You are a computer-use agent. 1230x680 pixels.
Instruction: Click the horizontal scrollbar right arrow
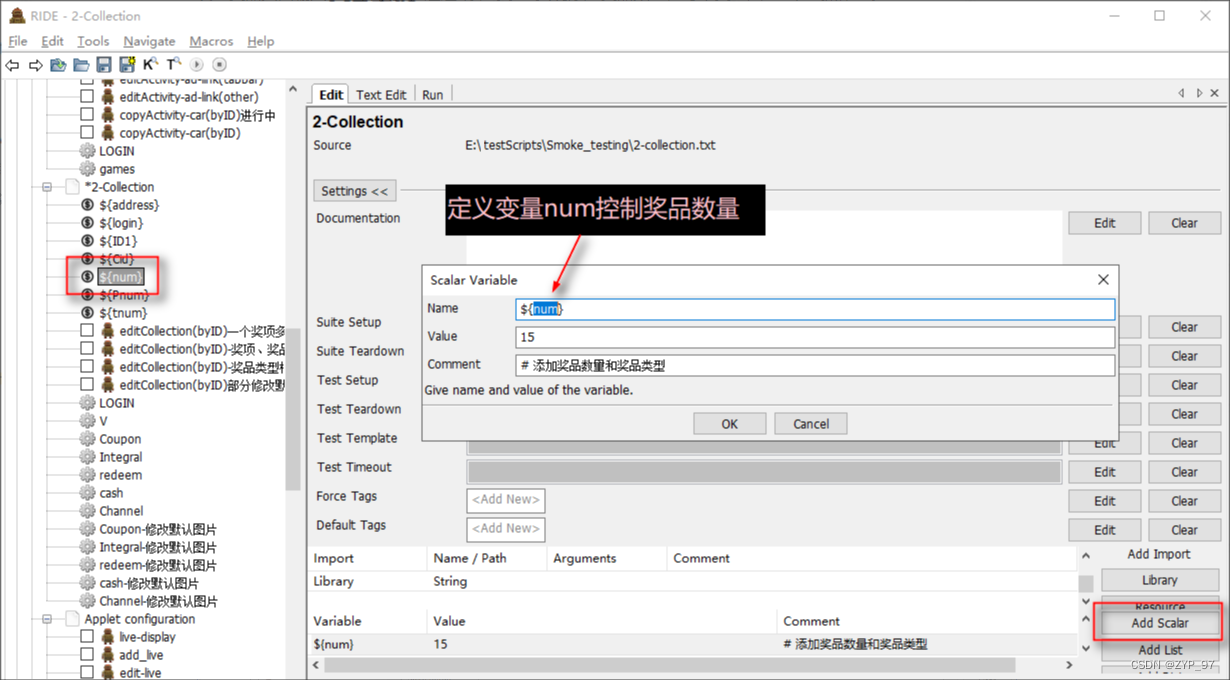(x=1071, y=665)
